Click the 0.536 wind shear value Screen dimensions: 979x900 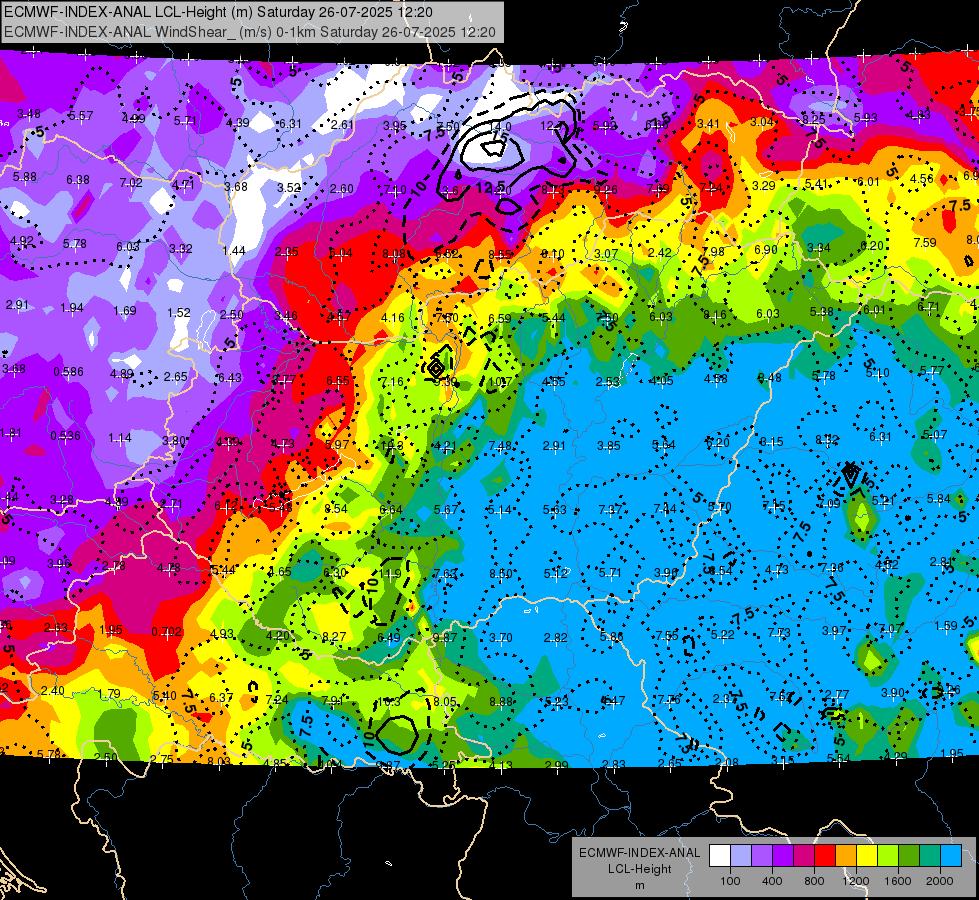[x=66, y=435]
